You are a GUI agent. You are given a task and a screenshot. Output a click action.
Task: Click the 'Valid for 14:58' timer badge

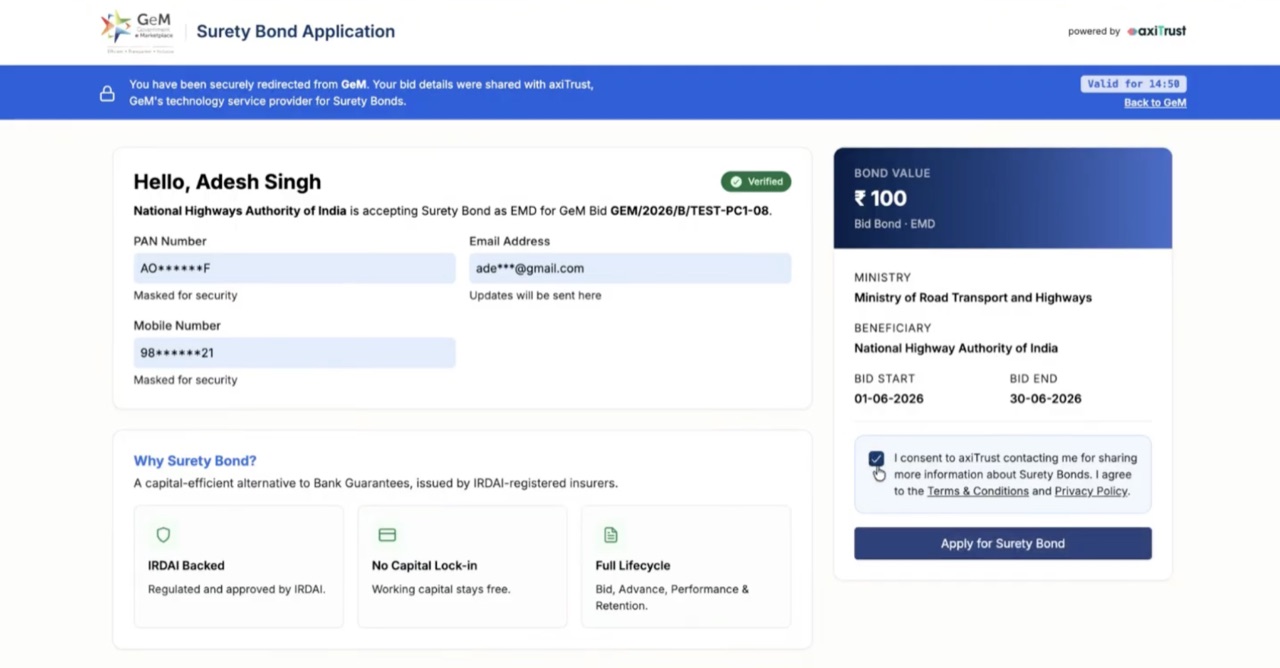coord(1133,84)
